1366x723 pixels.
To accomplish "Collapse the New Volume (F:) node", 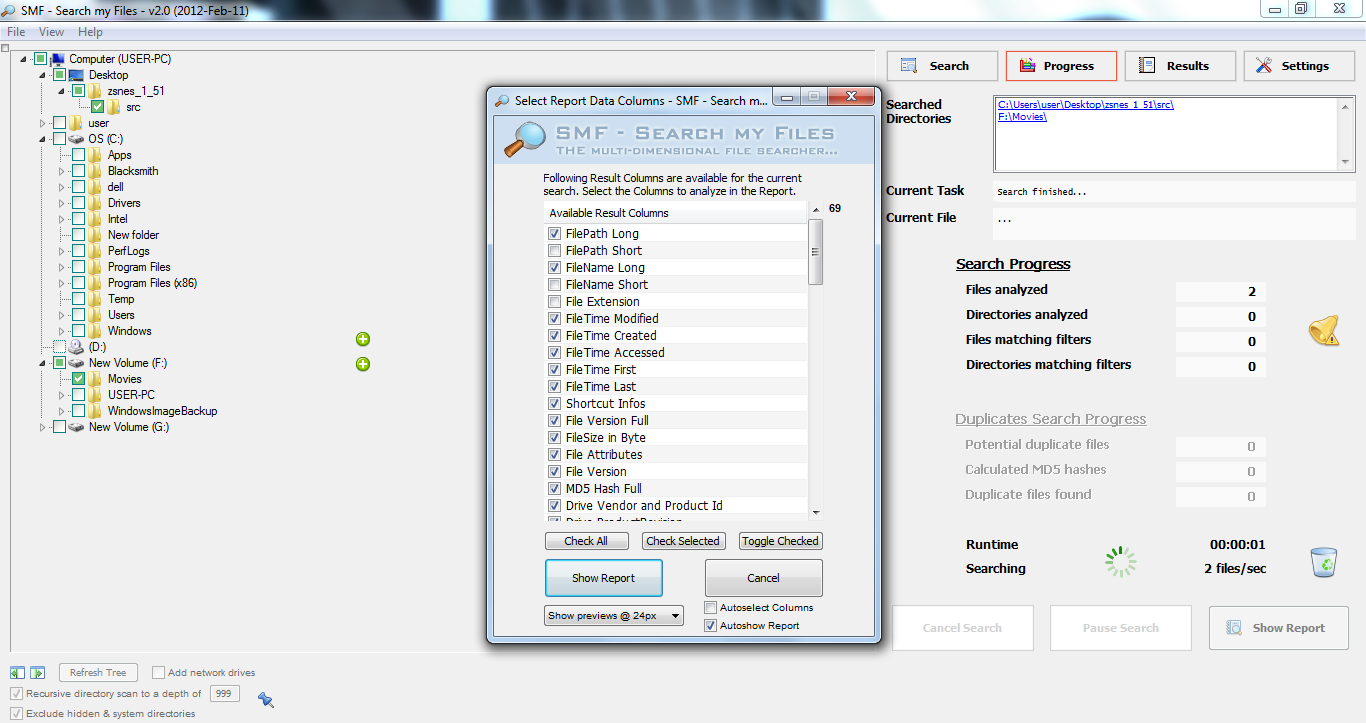I will pyautogui.click(x=43, y=363).
